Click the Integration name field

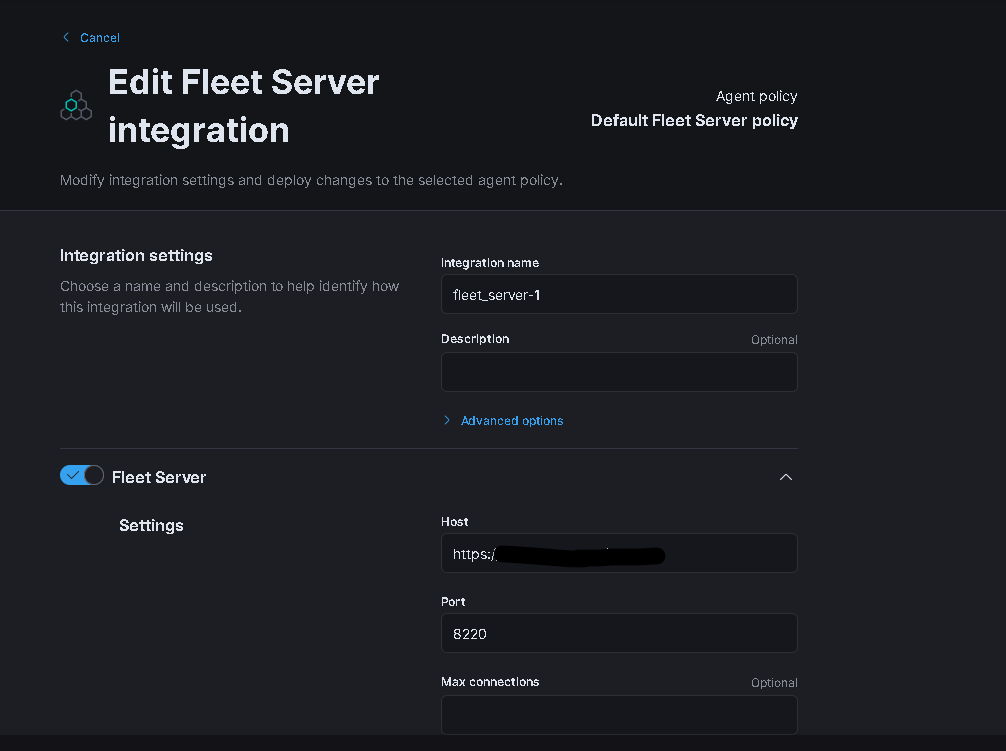tap(619, 295)
